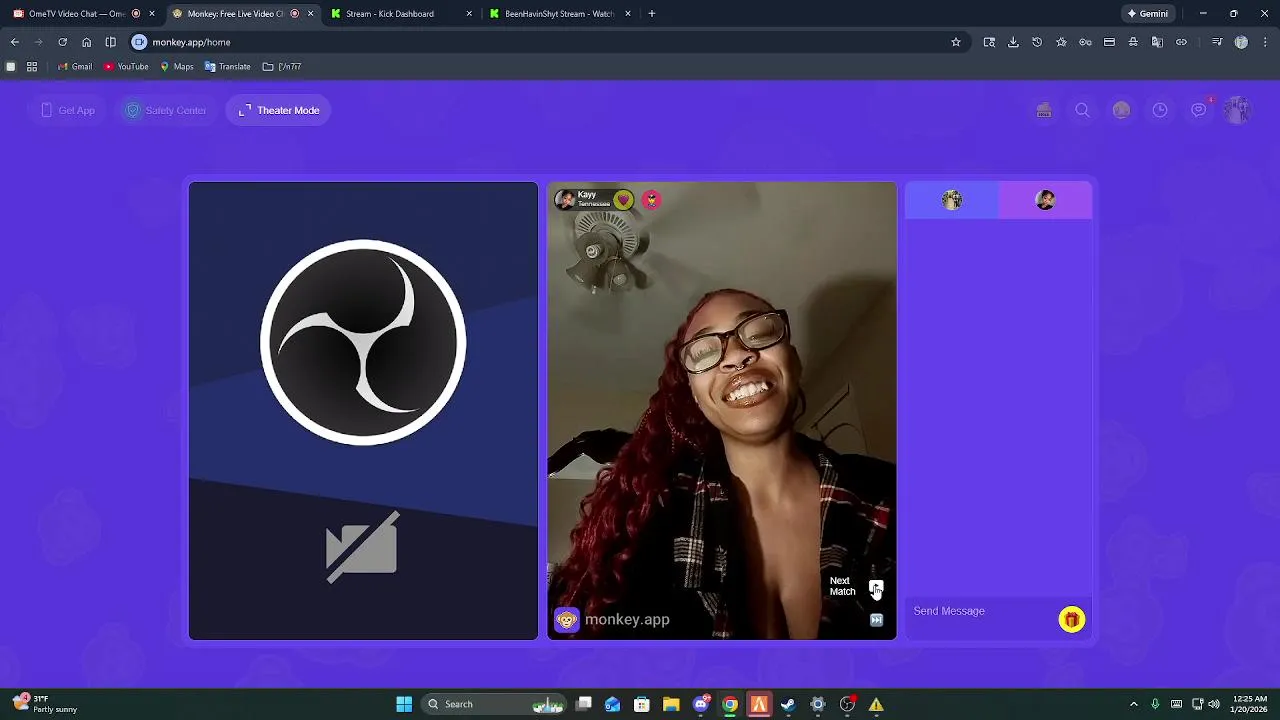
Task: Open the browser three-dot menu
Action: tap(1265, 42)
